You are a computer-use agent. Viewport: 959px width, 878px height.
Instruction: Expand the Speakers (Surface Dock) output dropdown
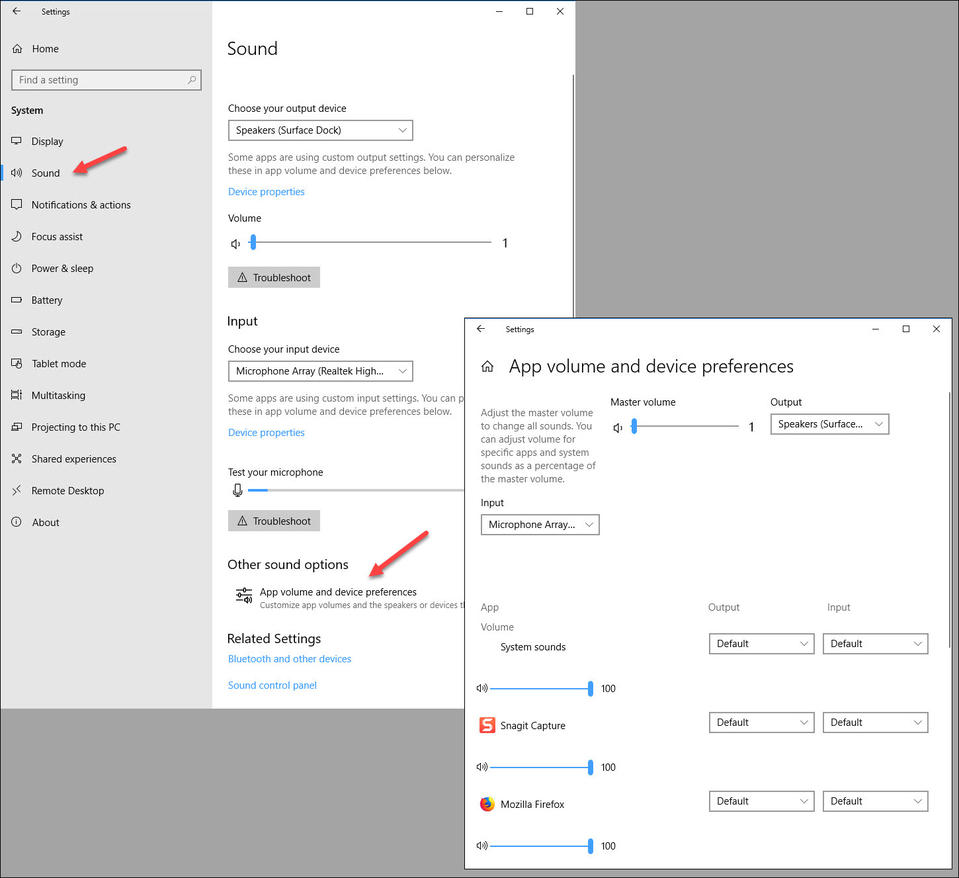click(x=320, y=130)
